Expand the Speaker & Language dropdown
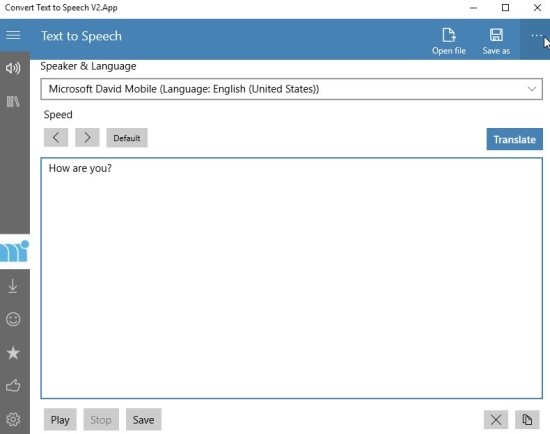This screenshot has height=434, width=550. click(291, 89)
